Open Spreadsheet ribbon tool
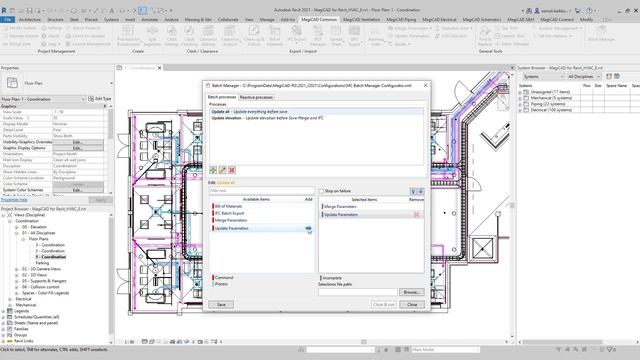640x360 pixels. pyautogui.click(x=336, y=35)
